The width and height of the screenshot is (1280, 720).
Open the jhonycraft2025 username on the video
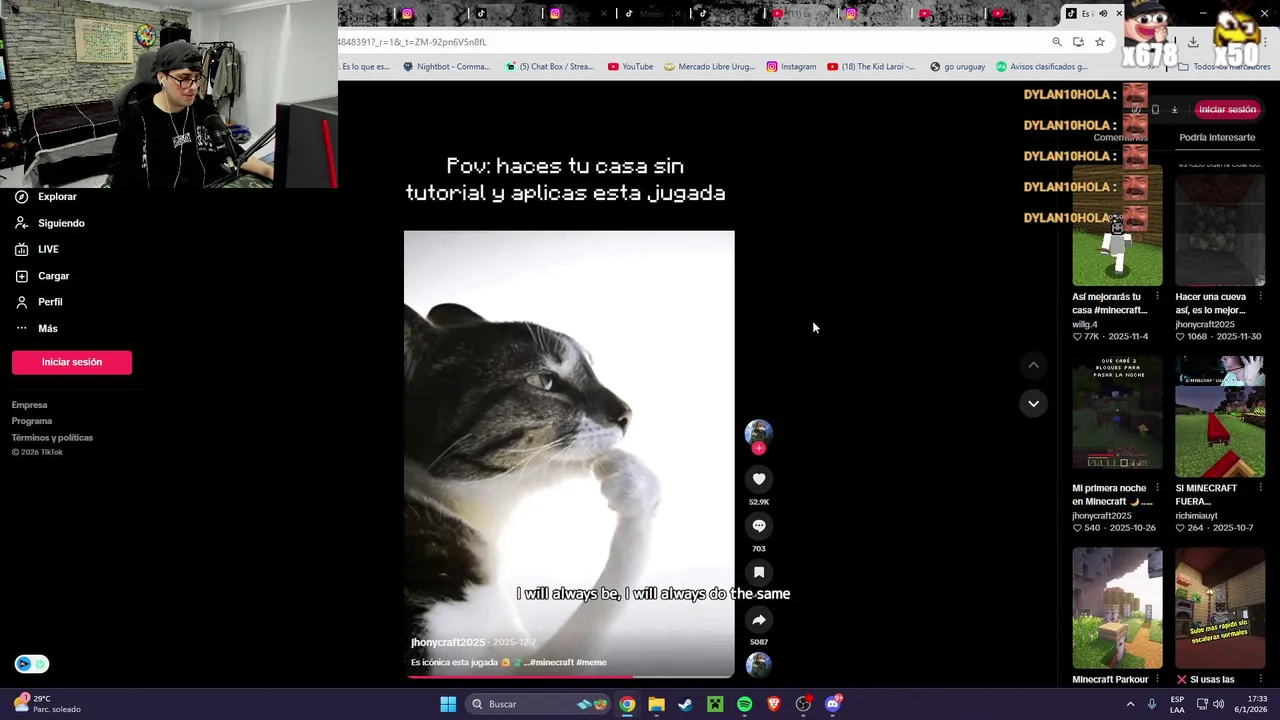(x=448, y=642)
